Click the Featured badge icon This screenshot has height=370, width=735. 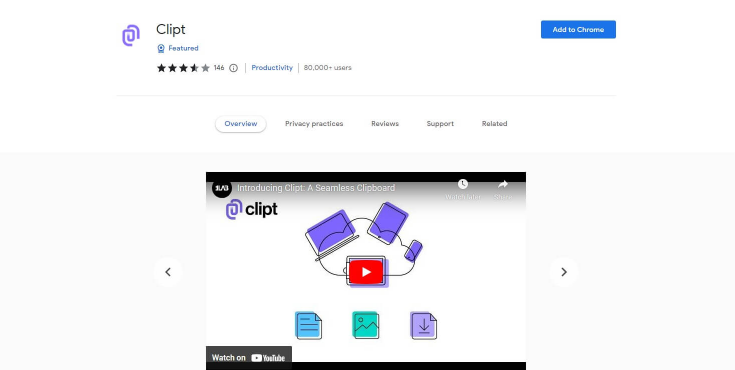pos(161,48)
